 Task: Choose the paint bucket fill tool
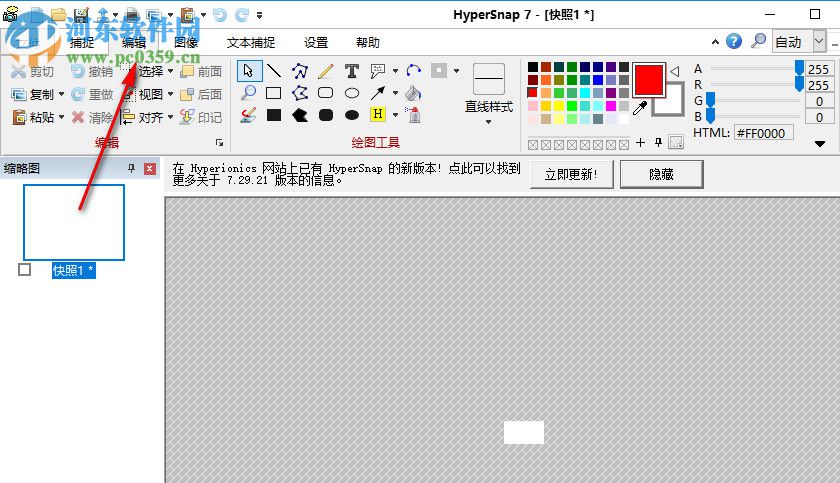pyautogui.click(x=413, y=93)
